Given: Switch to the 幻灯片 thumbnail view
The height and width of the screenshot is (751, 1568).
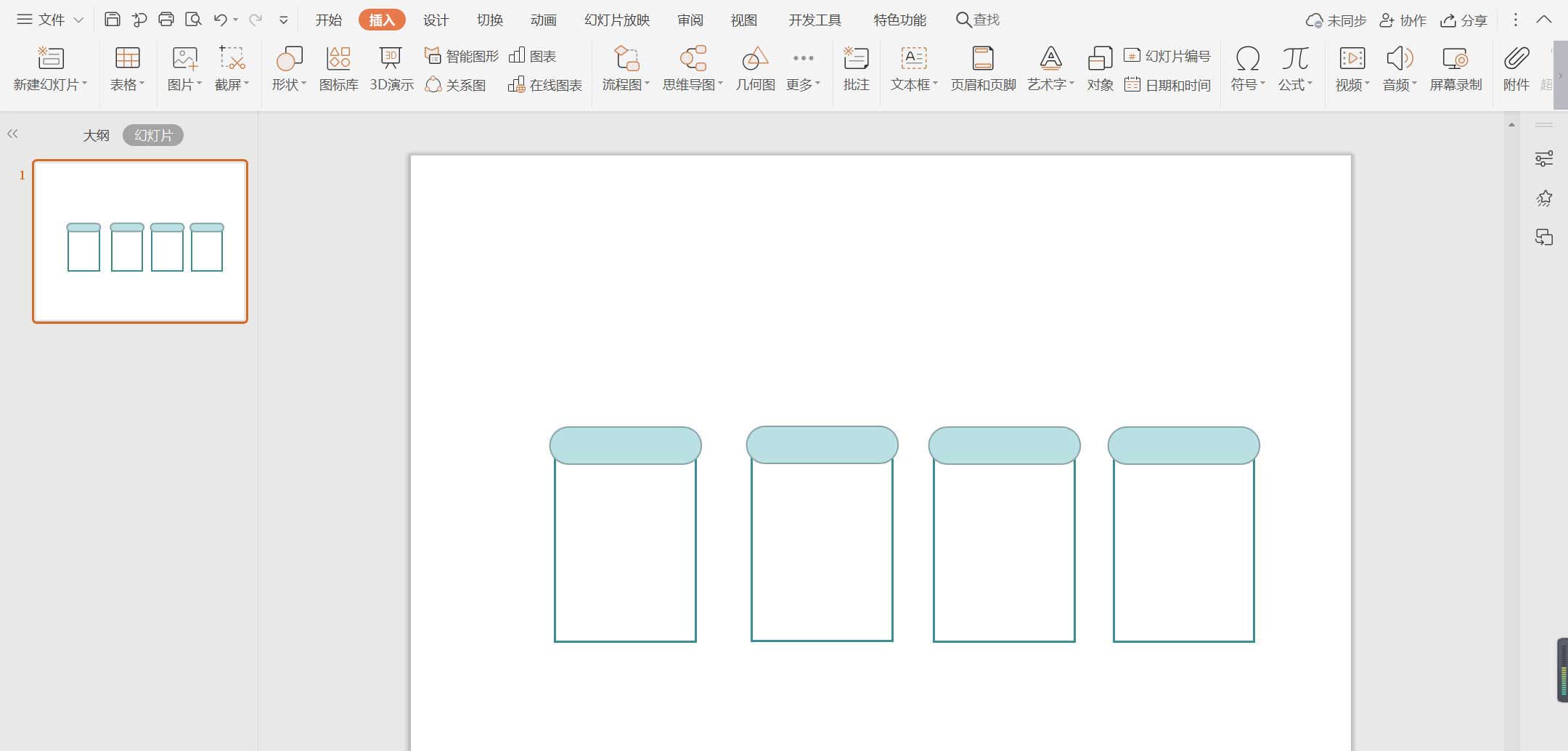Looking at the screenshot, I should click(153, 135).
